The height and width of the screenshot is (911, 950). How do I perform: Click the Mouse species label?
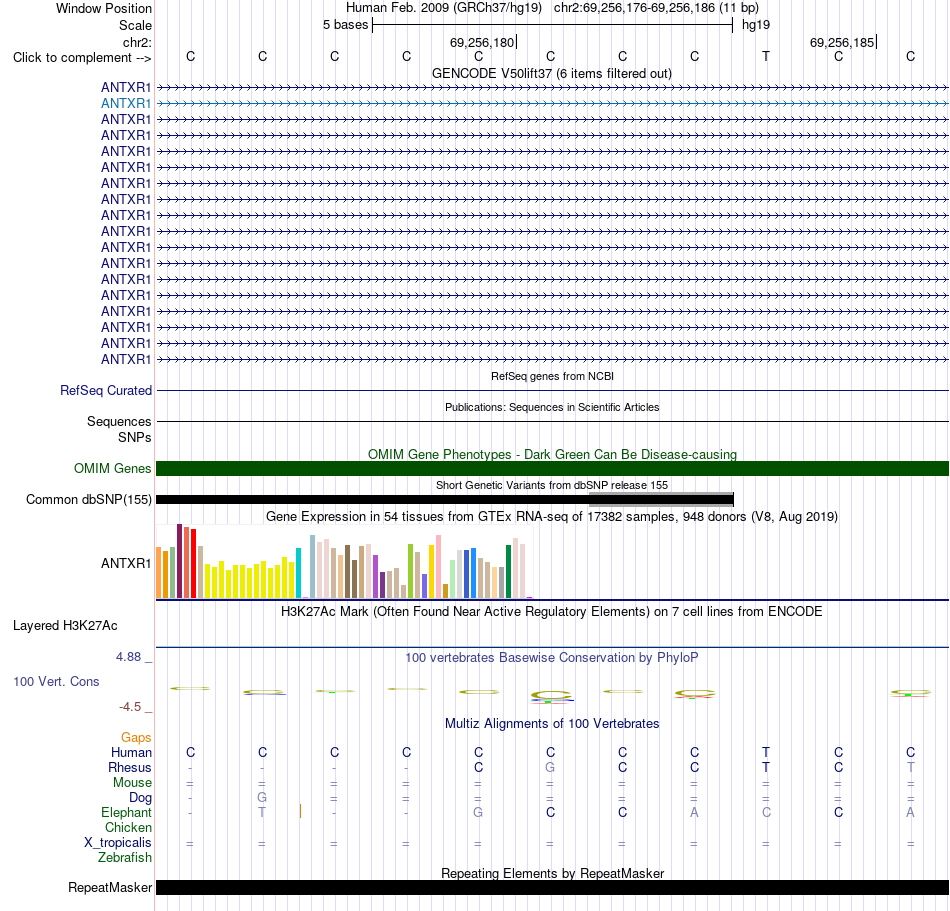click(x=132, y=783)
